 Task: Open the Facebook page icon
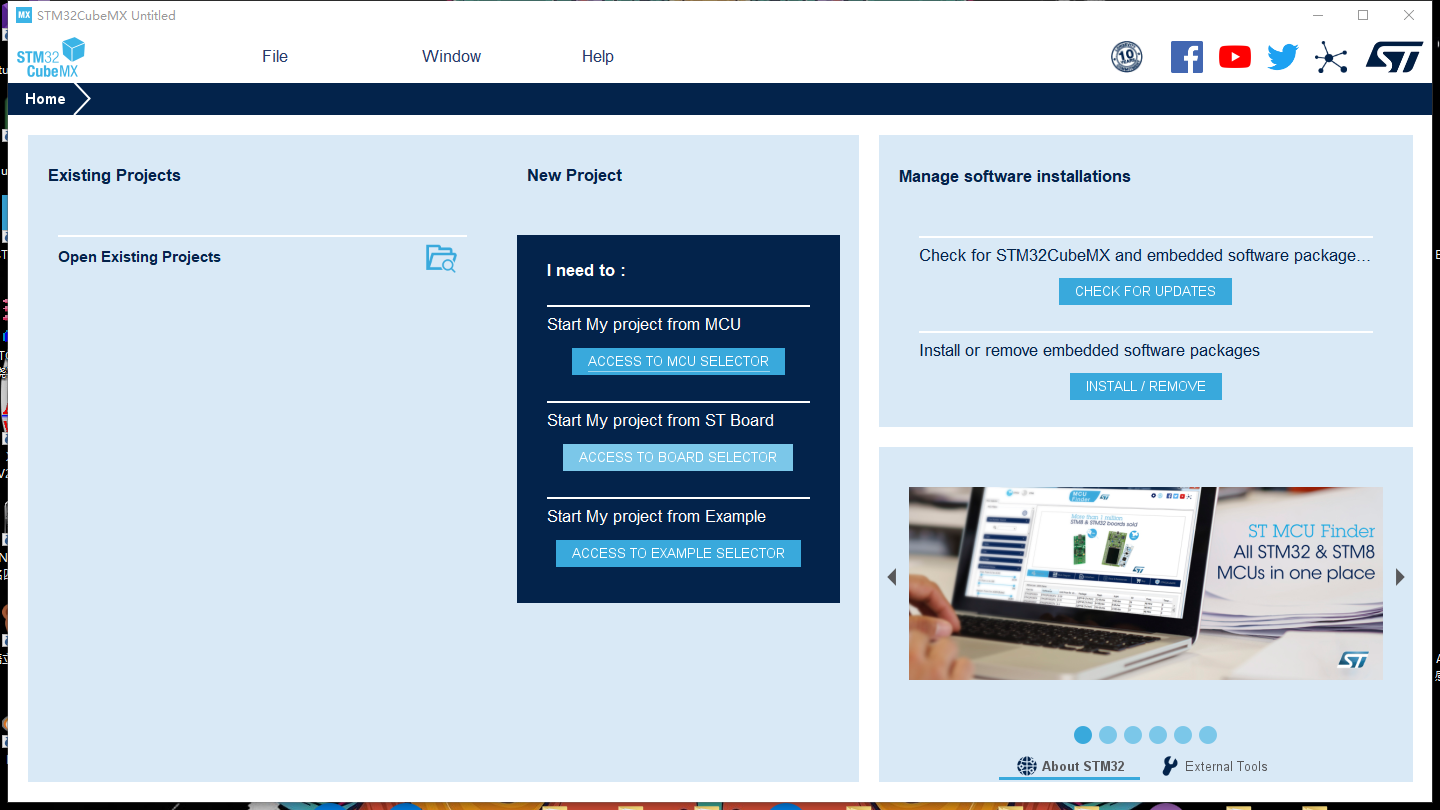(1187, 57)
